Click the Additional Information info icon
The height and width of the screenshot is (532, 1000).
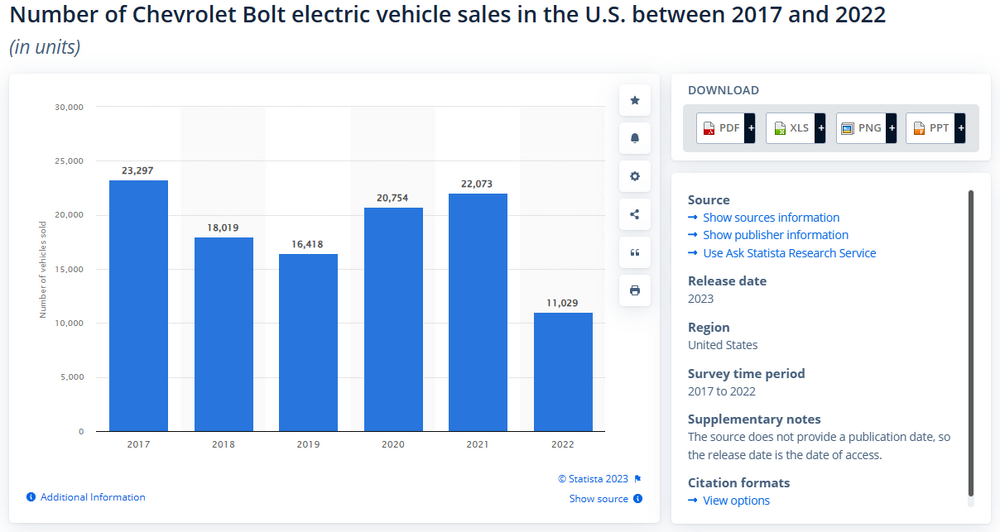(x=31, y=497)
